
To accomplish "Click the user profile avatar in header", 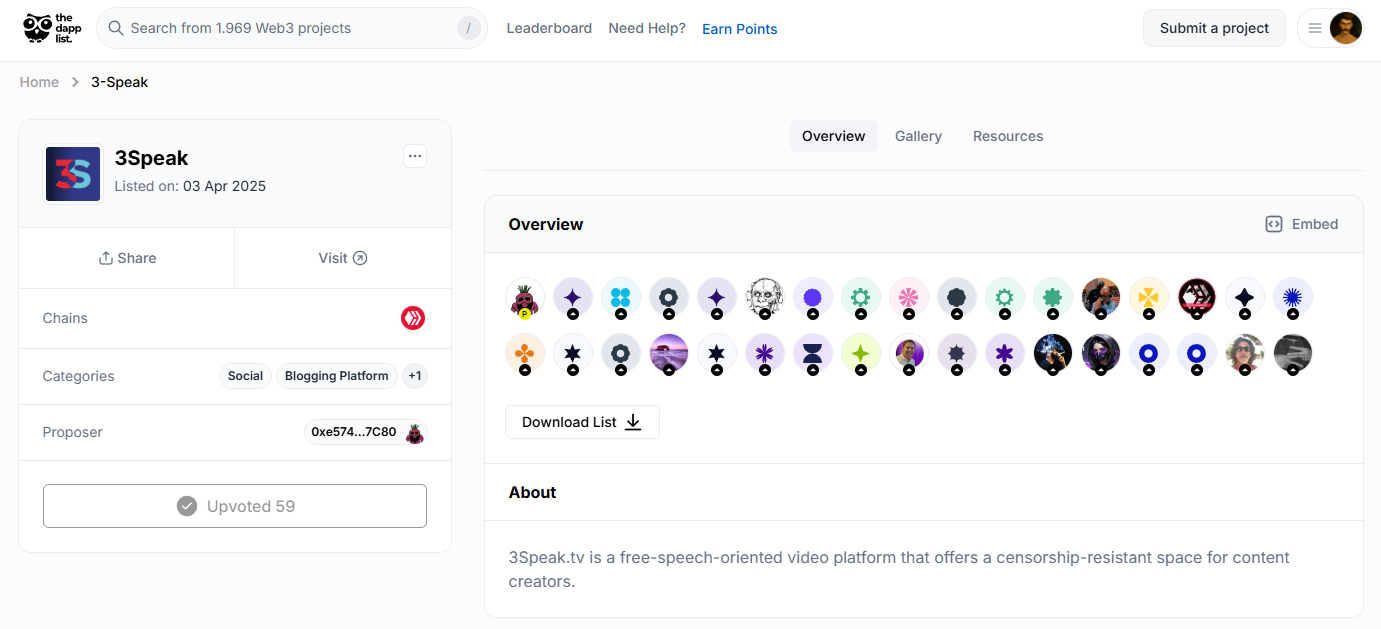I will [x=1346, y=28].
